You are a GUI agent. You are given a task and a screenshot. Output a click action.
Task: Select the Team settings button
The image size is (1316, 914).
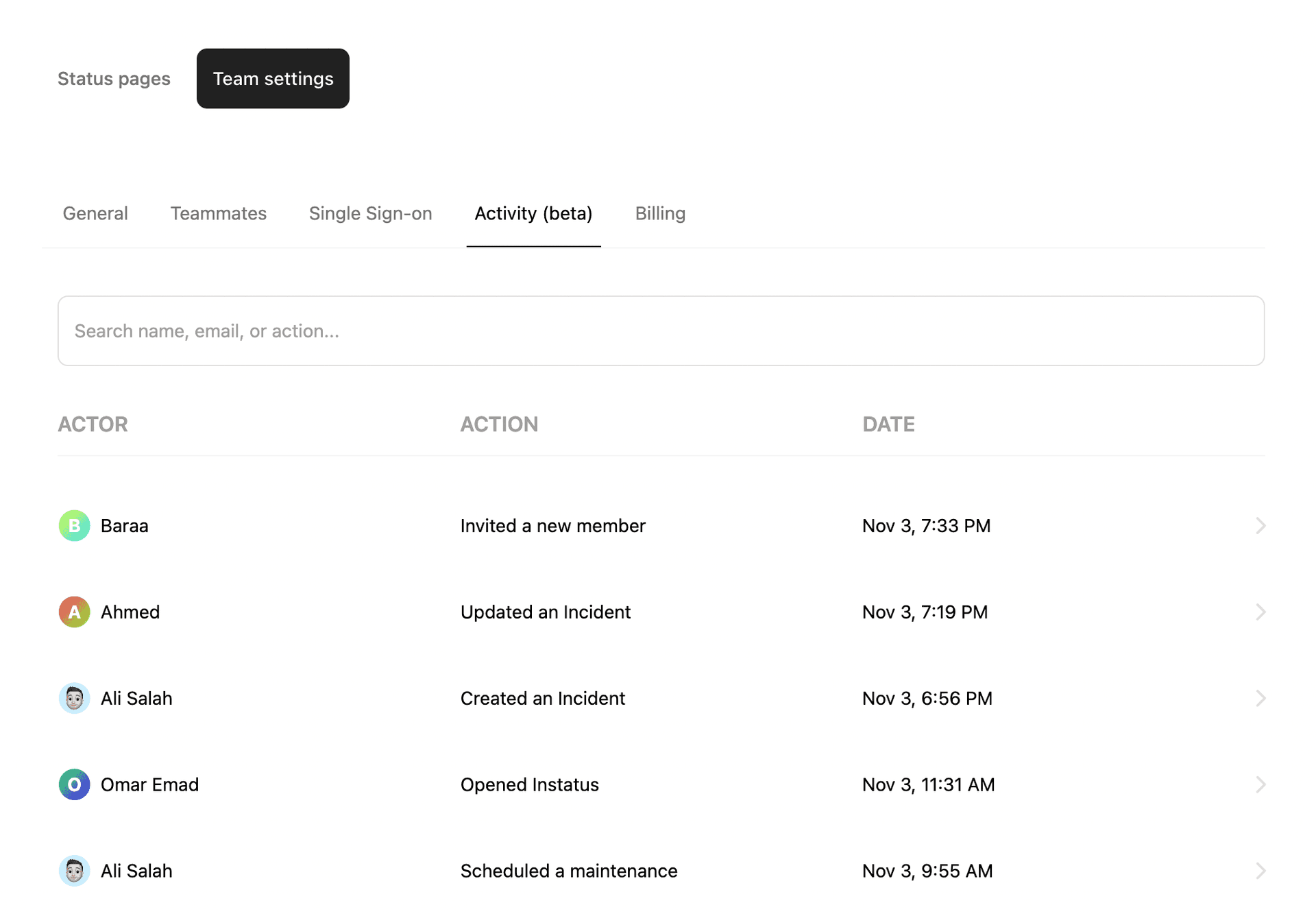click(x=272, y=78)
